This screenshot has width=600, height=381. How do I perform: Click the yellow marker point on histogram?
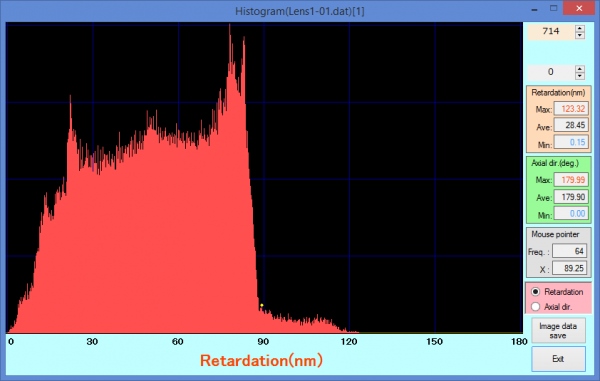coord(262,305)
